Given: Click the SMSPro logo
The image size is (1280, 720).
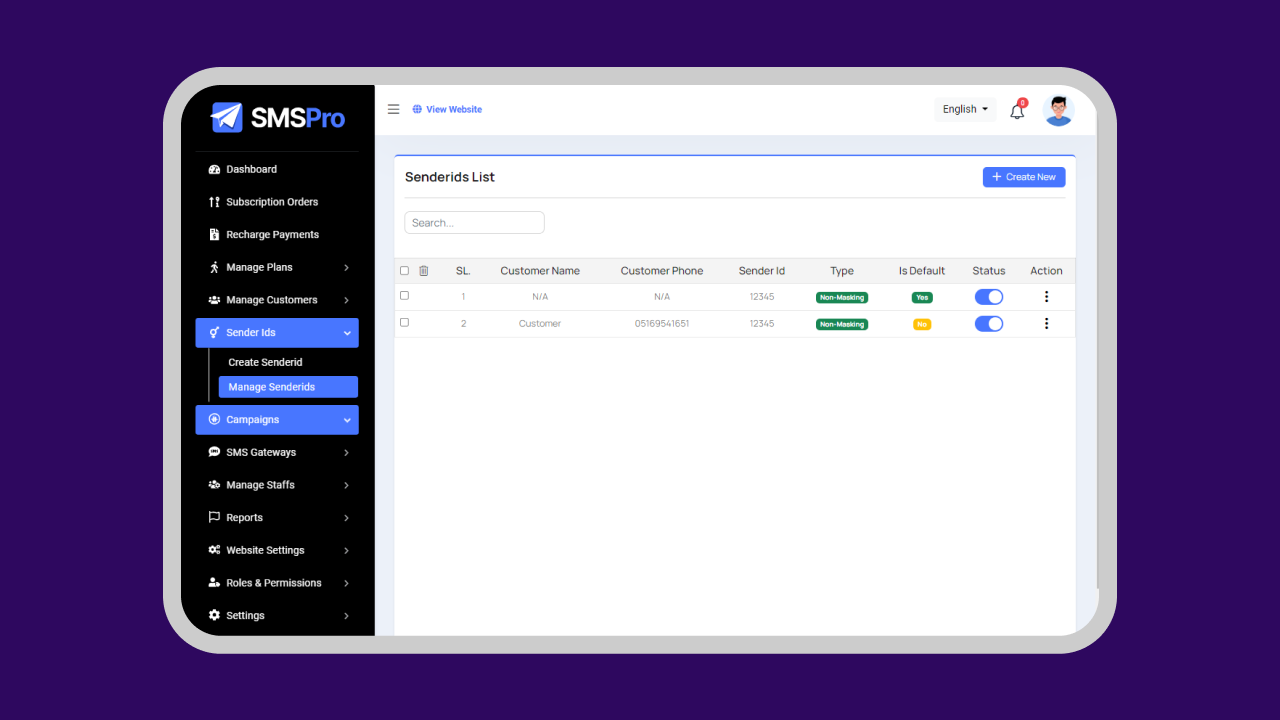Looking at the screenshot, I should click(x=277, y=117).
